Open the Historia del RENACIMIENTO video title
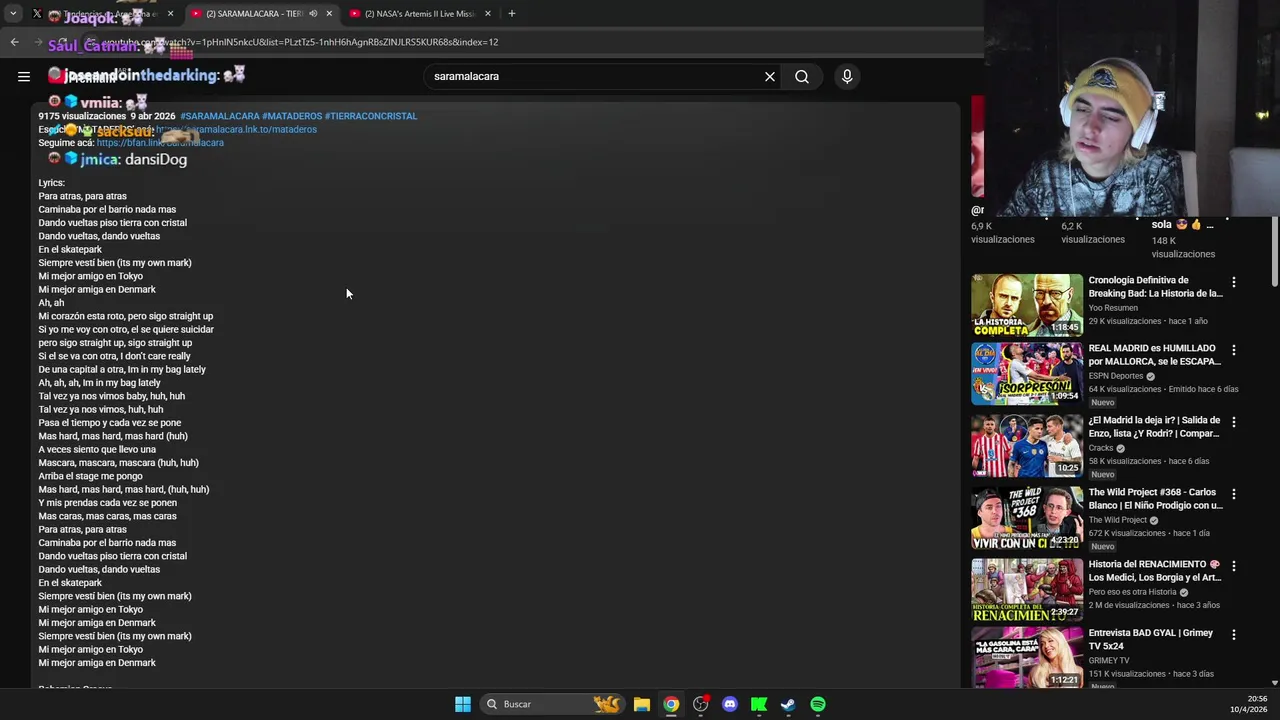Image resolution: width=1280 pixels, height=720 pixels. pos(1154,571)
